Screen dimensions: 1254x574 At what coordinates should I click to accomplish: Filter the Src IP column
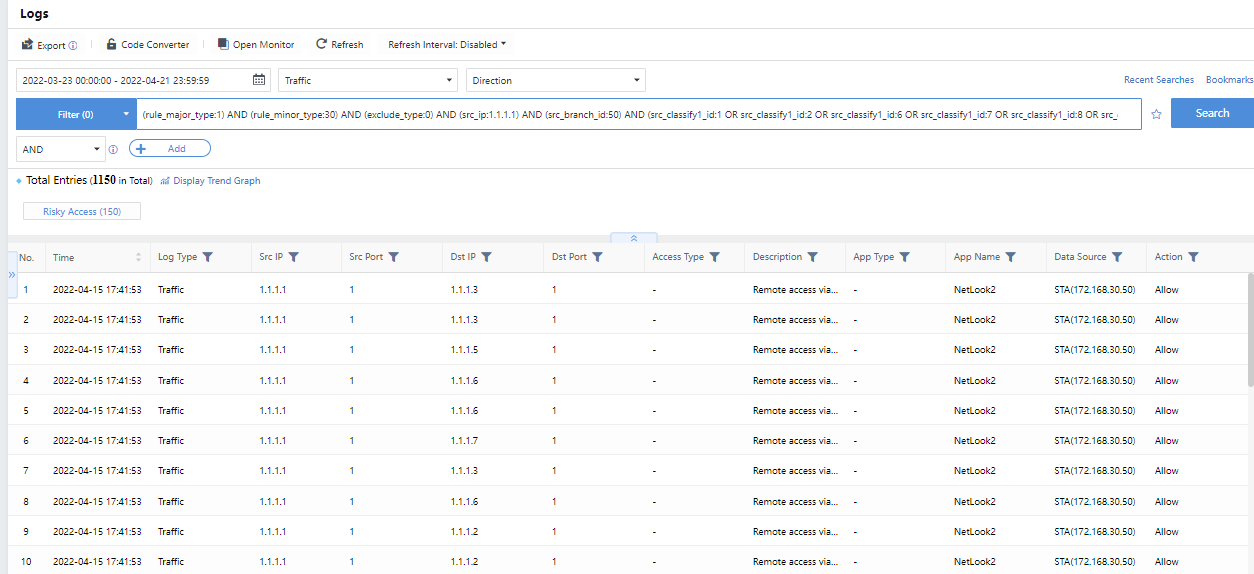(294, 257)
